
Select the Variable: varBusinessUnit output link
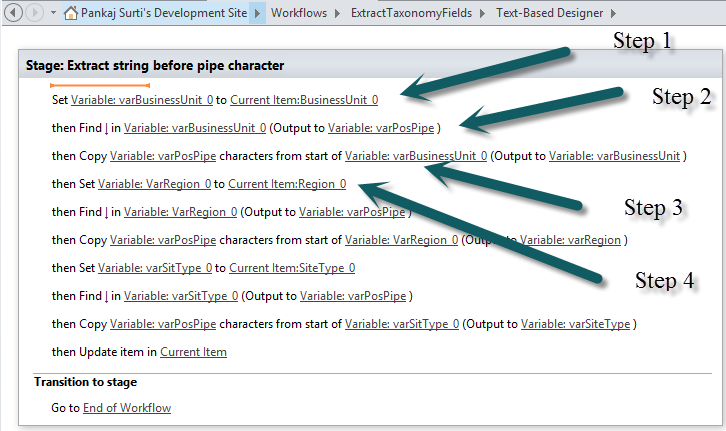[614, 156]
